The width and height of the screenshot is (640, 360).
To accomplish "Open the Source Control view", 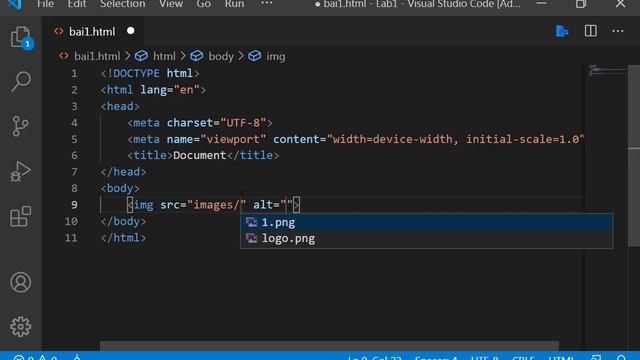I will [x=20, y=126].
